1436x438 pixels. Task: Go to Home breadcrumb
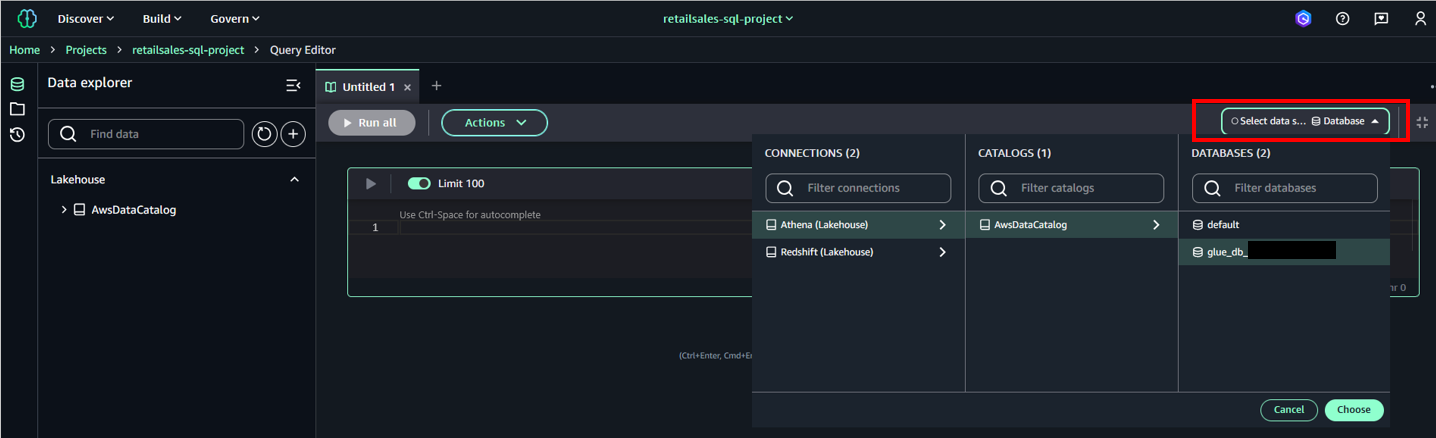[25, 50]
